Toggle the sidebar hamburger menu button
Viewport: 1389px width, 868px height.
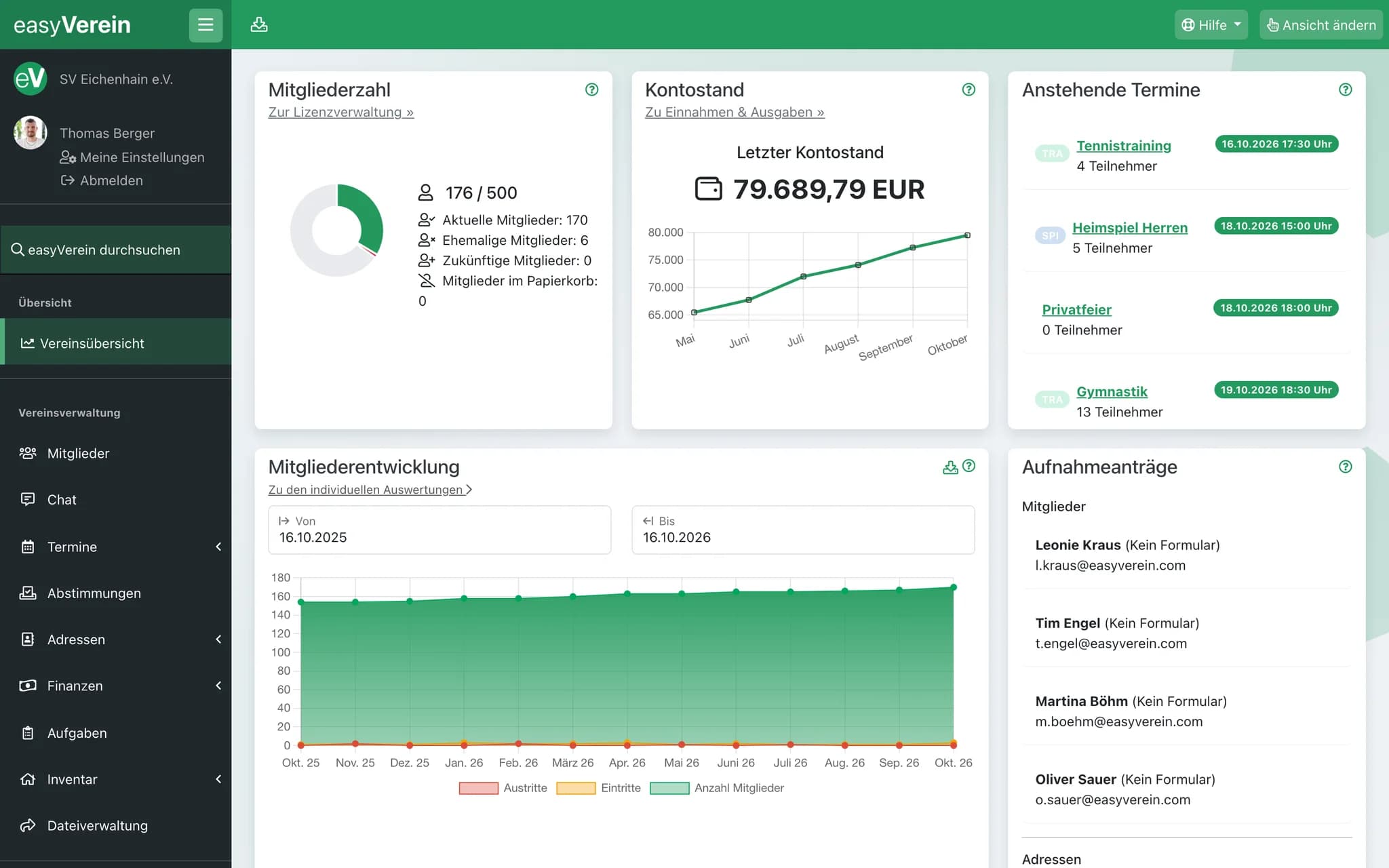point(206,25)
